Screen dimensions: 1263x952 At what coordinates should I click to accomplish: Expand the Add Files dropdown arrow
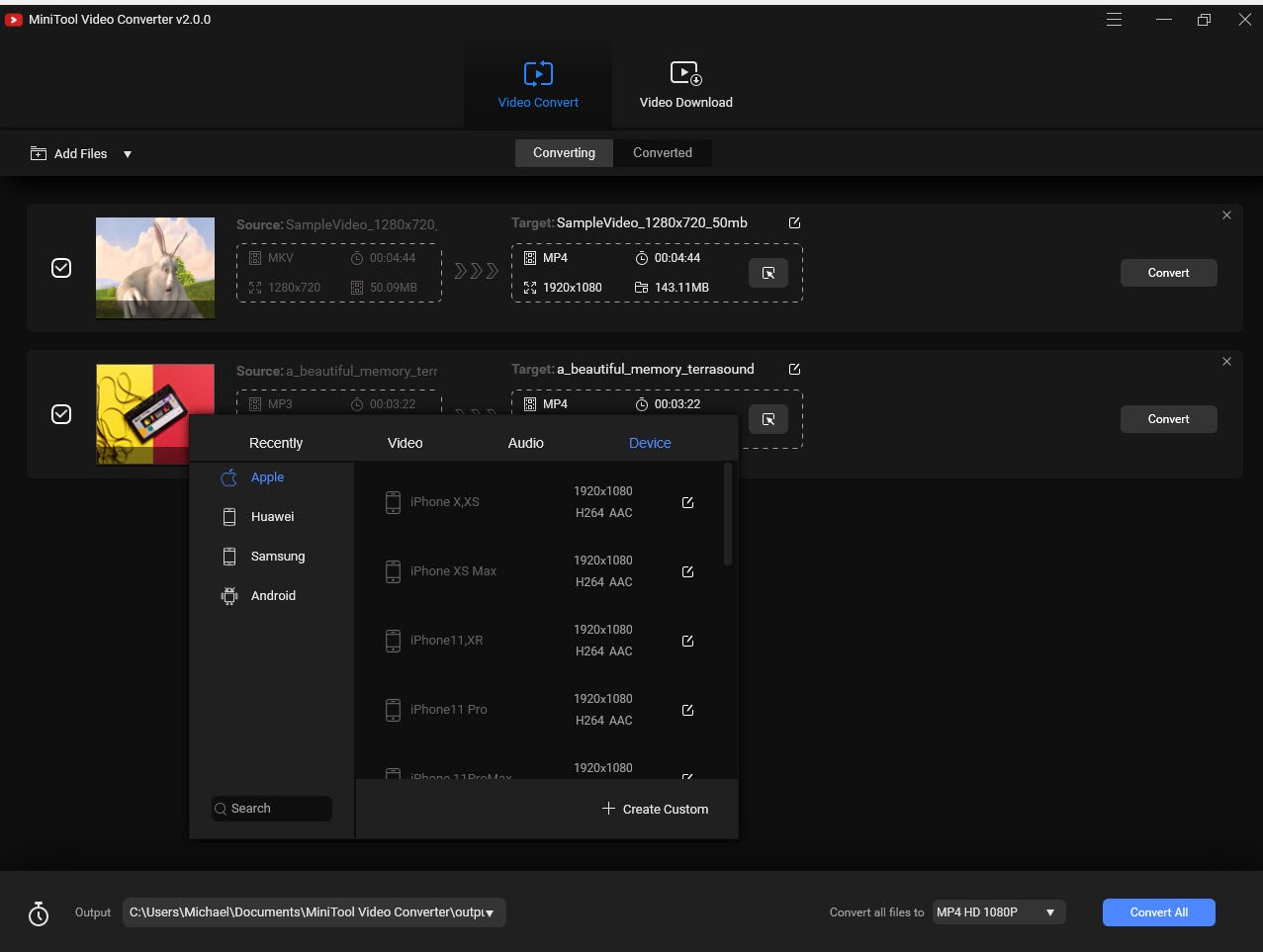(x=128, y=153)
